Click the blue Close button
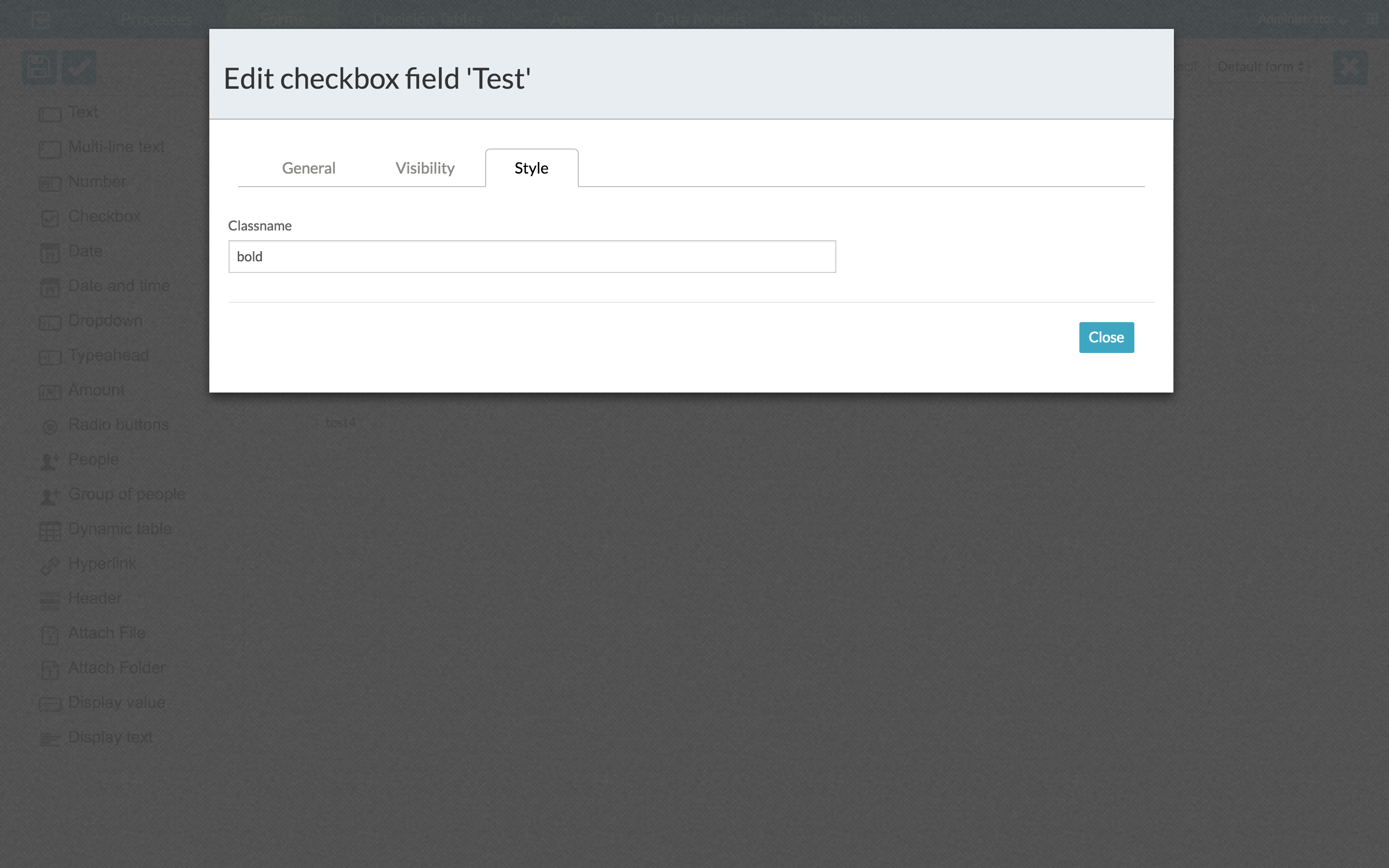The height and width of the screenshot is (868, 1389). click(x=1106, y=338)
